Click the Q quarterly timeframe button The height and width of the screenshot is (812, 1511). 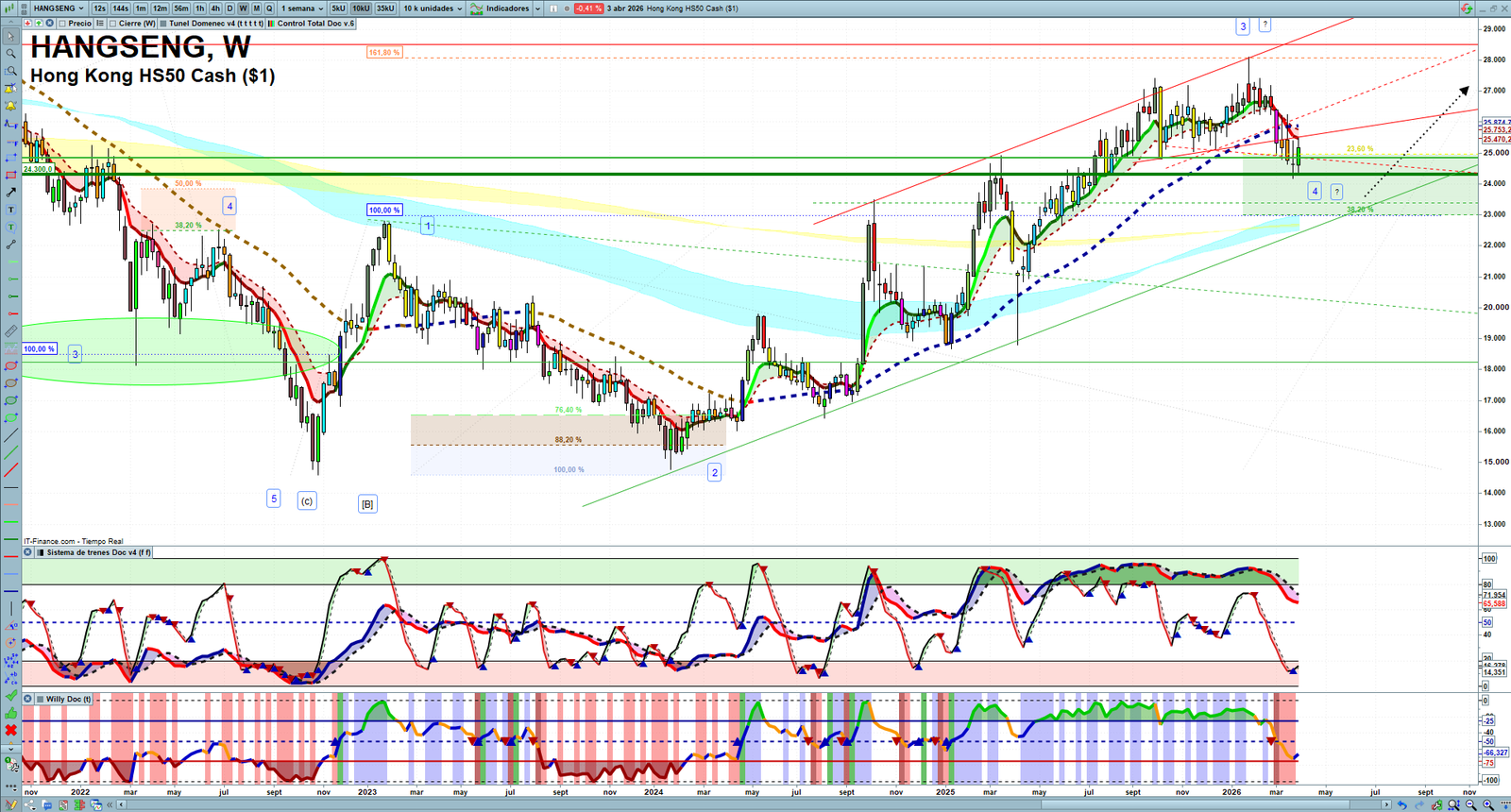[269, 8]
